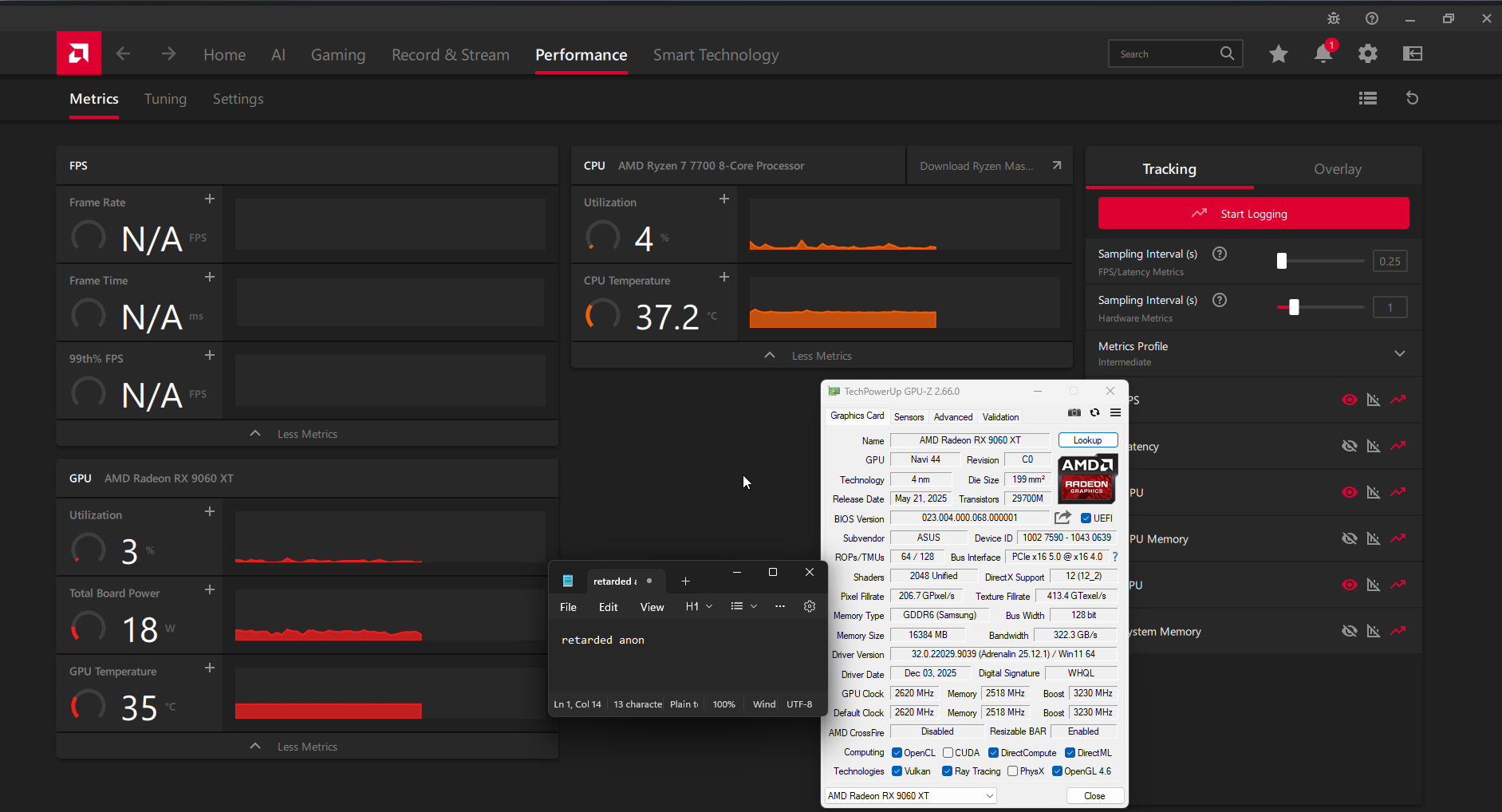Open Download Ryzen Master link

[990, 166]
